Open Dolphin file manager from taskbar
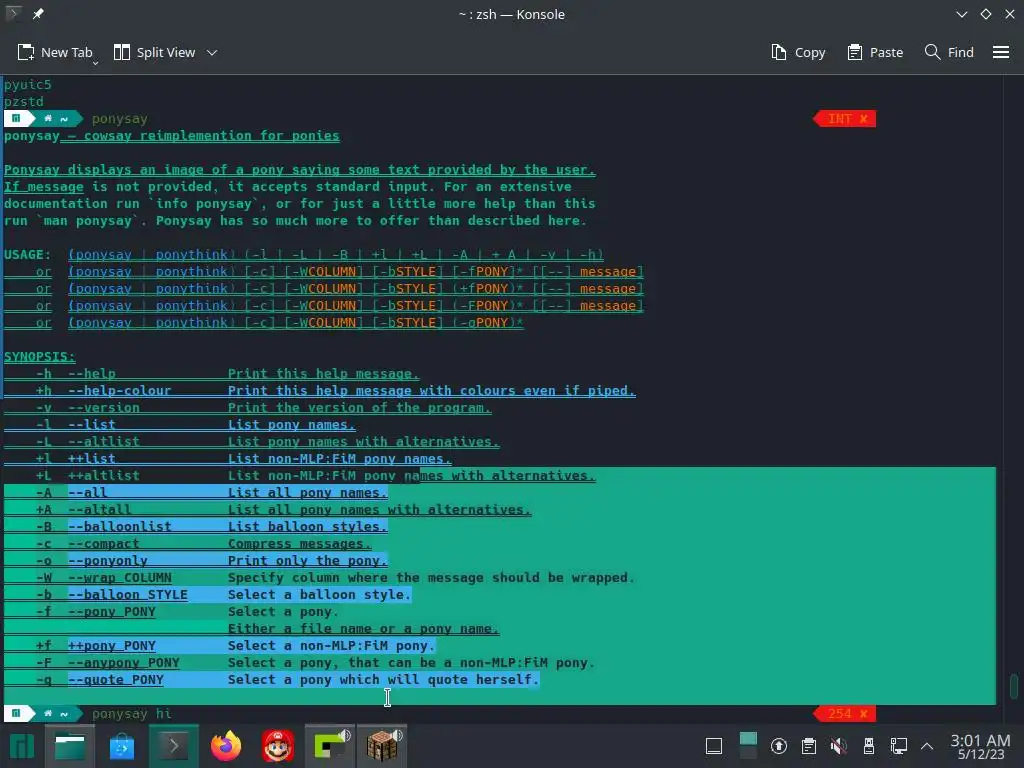Viewport: 1024px width, 768px height. 70,746
